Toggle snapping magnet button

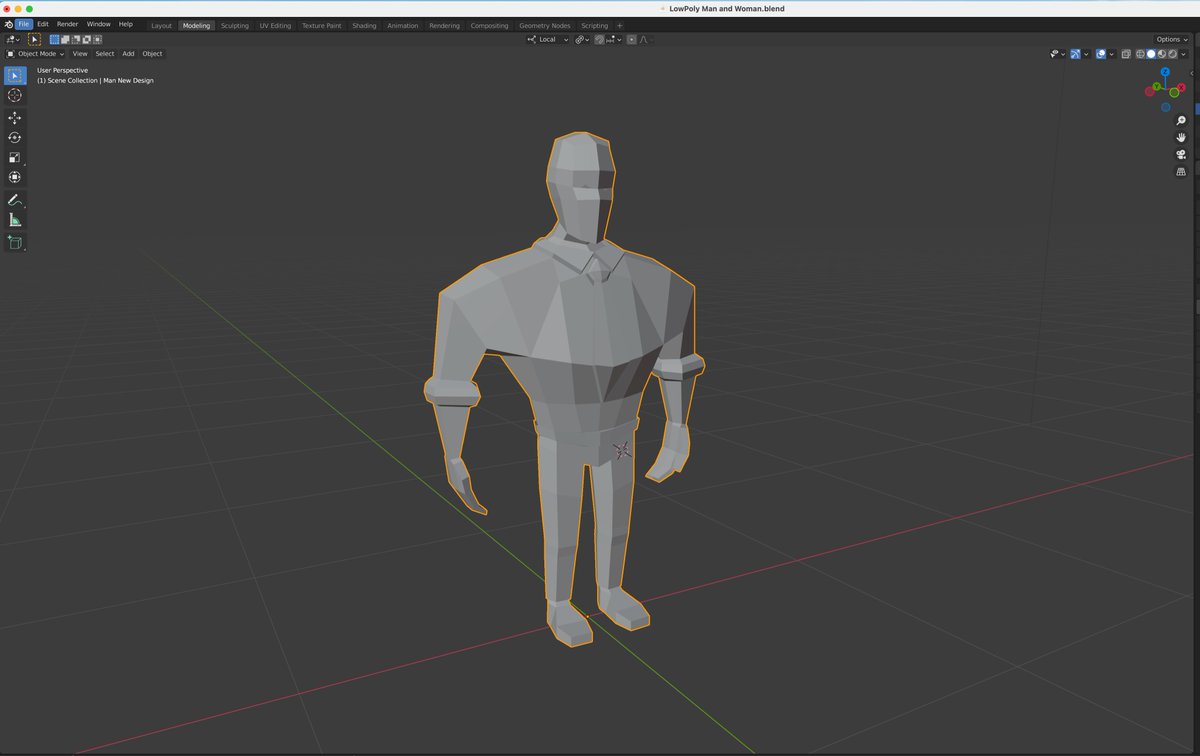point(599,40)
